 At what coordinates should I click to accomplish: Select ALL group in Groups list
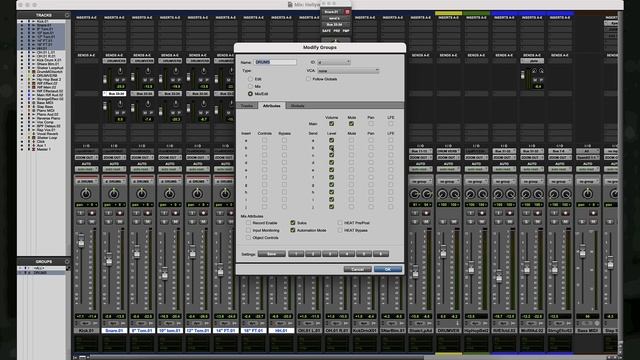click(x=42, y=268)
